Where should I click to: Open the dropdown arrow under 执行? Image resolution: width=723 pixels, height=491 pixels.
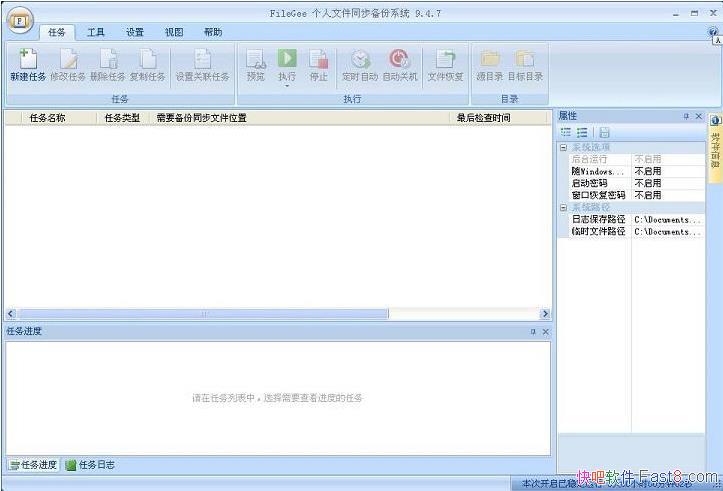point(287,86)
